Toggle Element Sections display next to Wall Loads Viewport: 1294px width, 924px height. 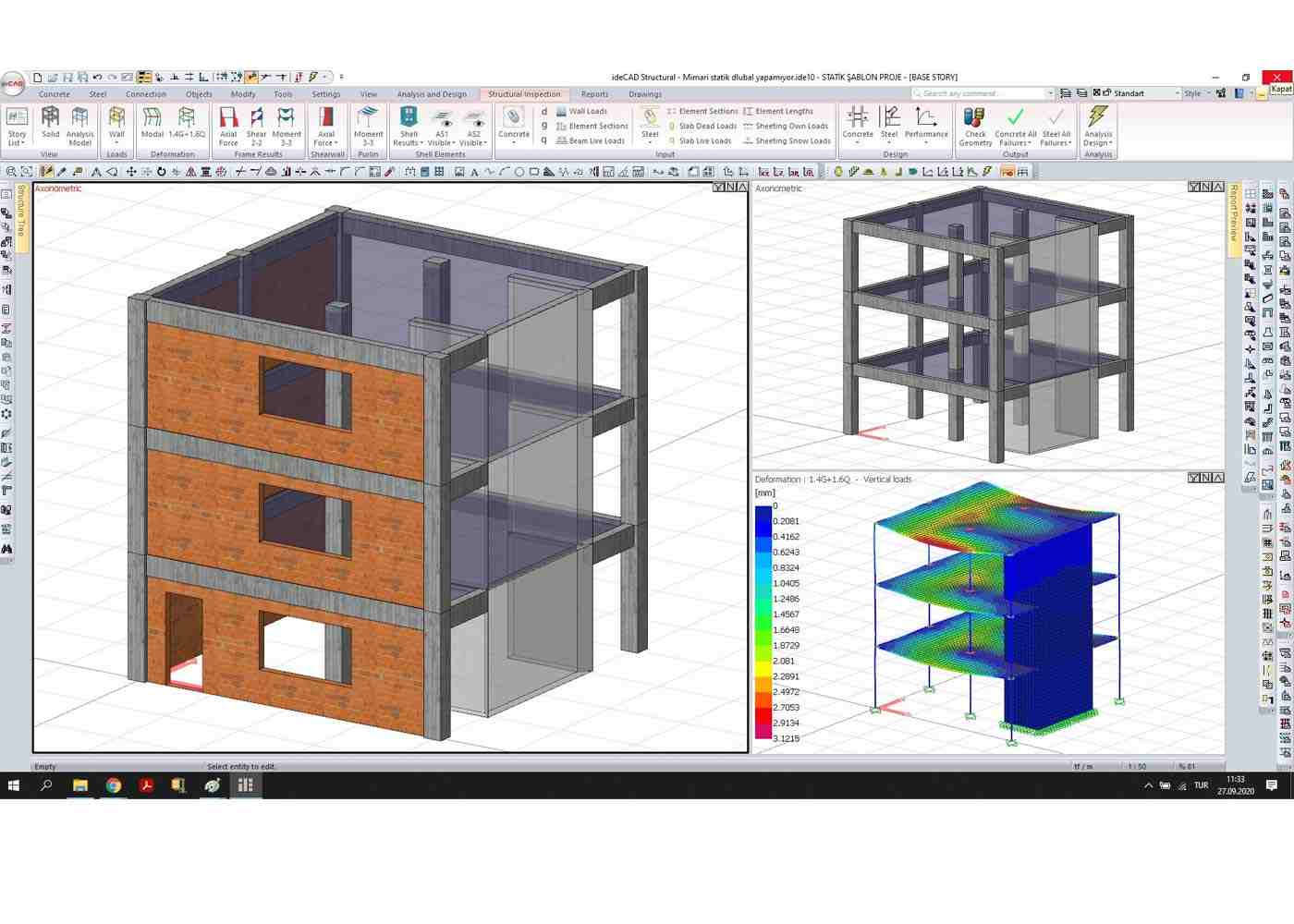(592, 126)
